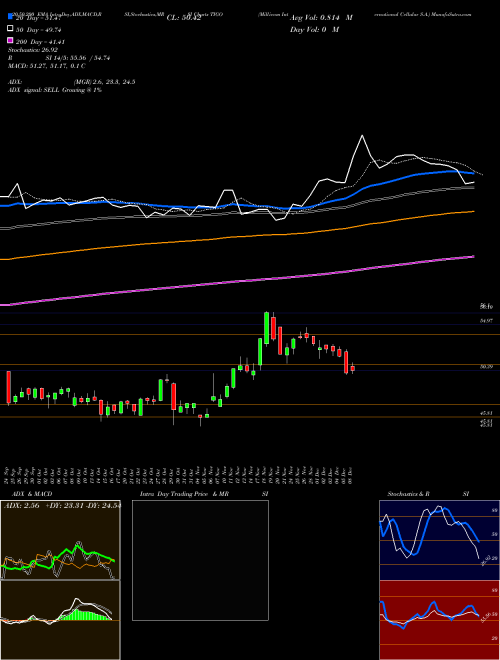Viewport: 500px width, 660px height.
Task: Open the MACD histogram chart thumbnail
Action: (60, 620)
